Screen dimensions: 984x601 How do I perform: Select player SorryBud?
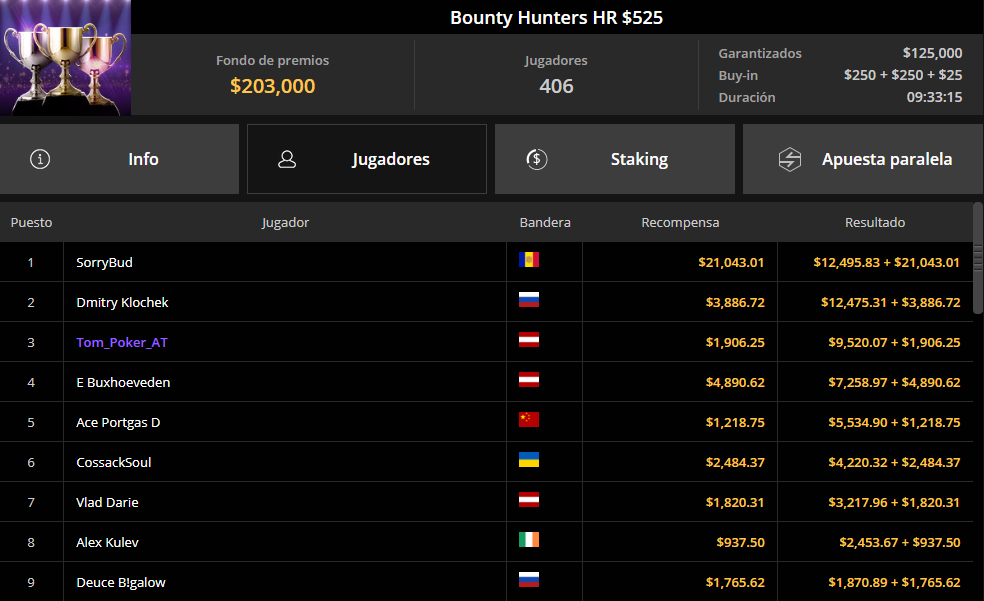pyautogui.click(x=104, y=262)
